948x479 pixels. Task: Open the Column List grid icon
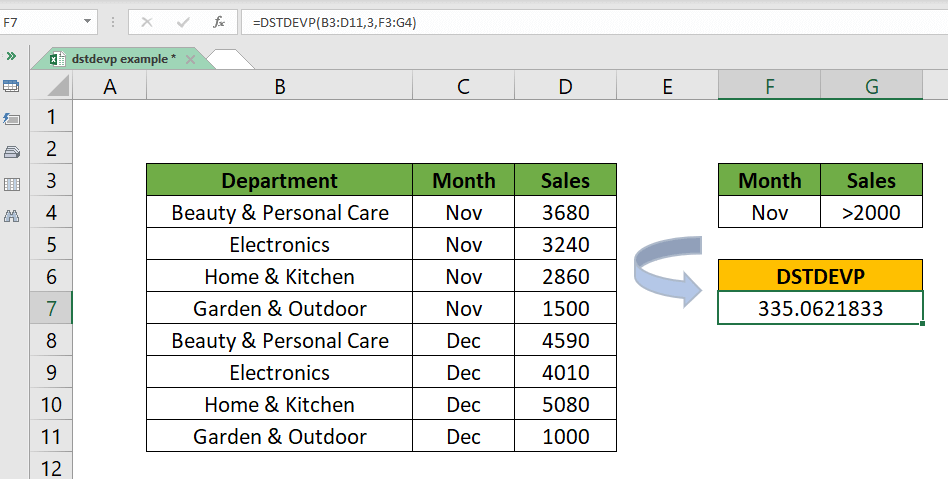(x=11, y=184)
